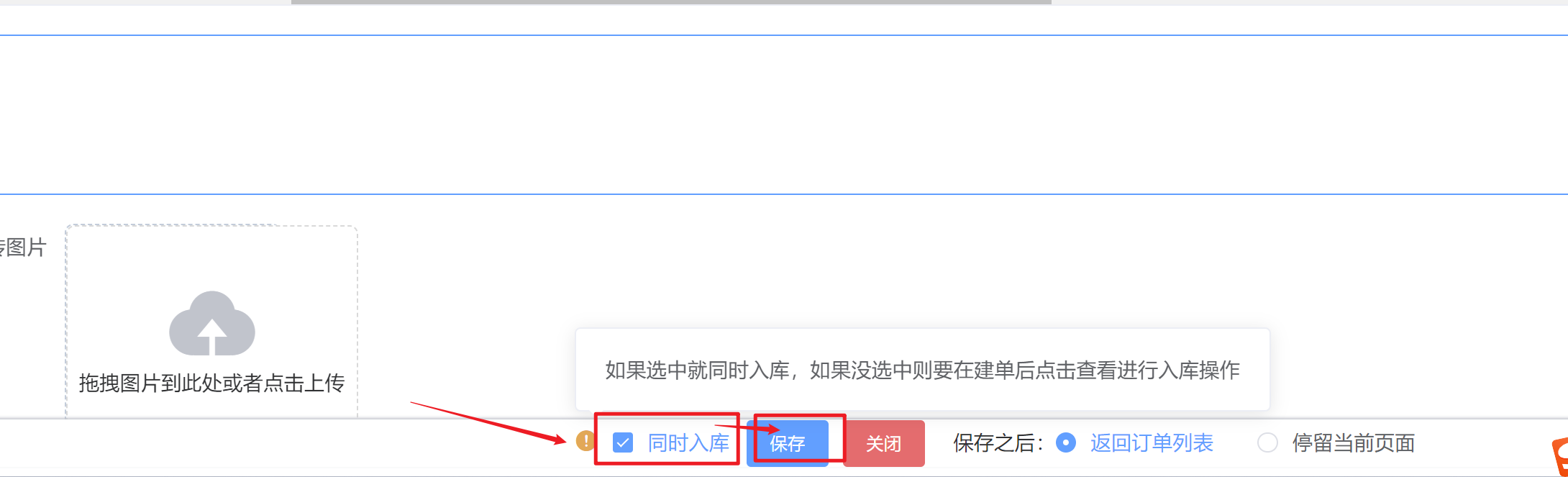This screenshot has width=1568, height=477.
Task: Click the 停留当前页面 label text
Action: (1354, 443)
